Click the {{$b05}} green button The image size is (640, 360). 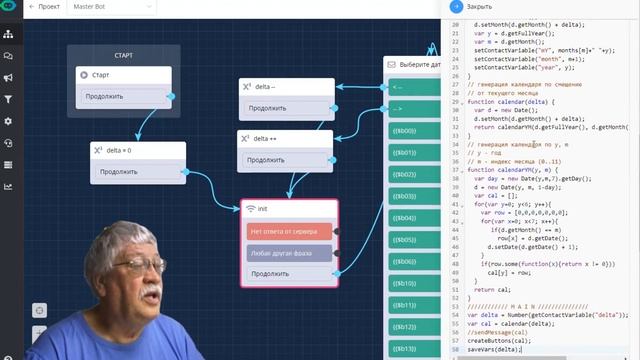[x=414, y=240]
